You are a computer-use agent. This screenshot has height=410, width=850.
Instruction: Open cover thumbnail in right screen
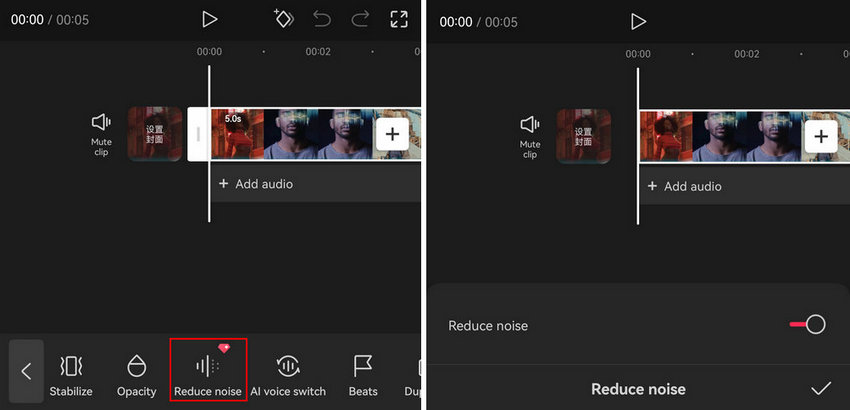point(584,137)
